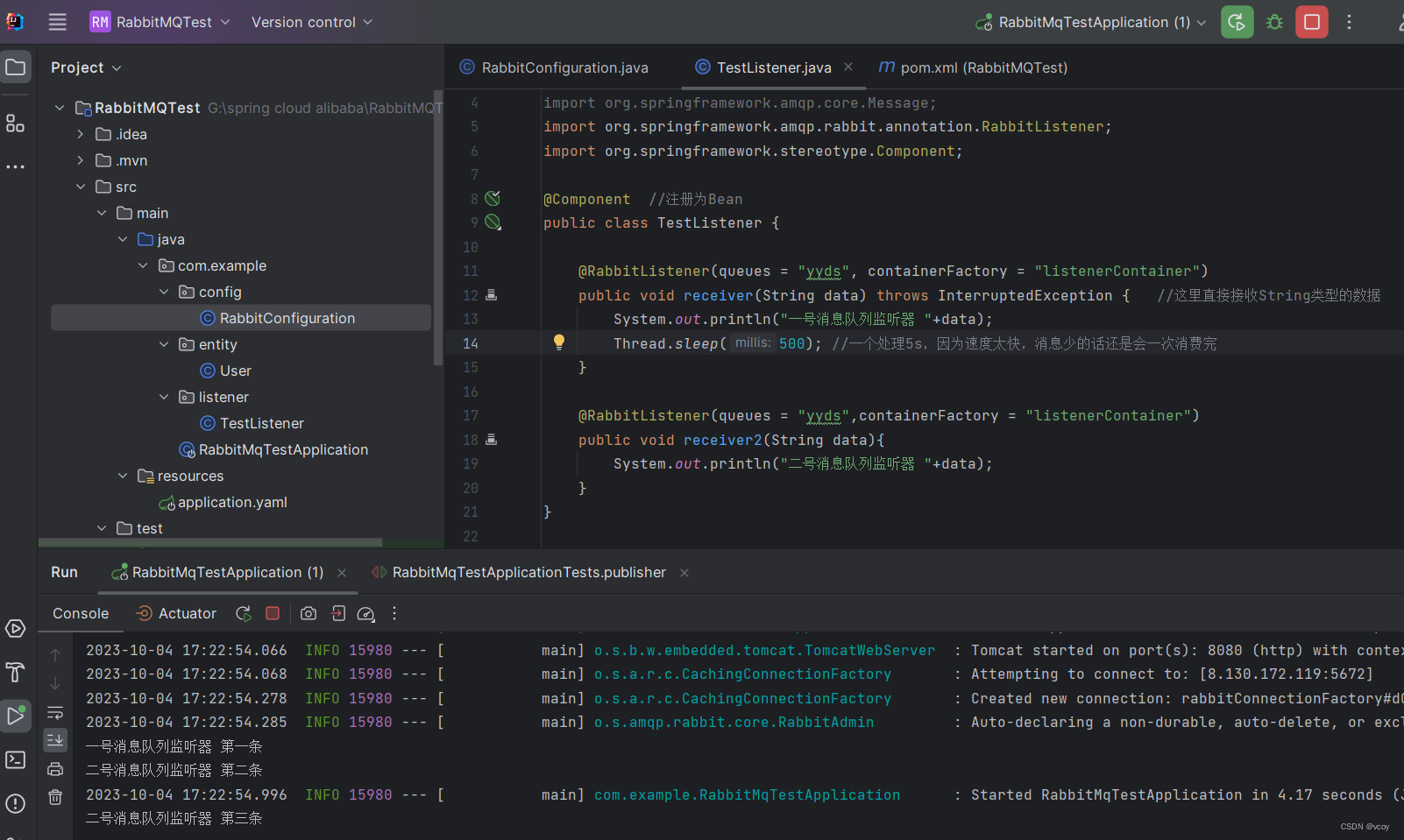The width and height of the screenshot is (1404, 840).
Task: Open more actions in top toolbar
Action: pyautogui.click(x=1349, y=22)
